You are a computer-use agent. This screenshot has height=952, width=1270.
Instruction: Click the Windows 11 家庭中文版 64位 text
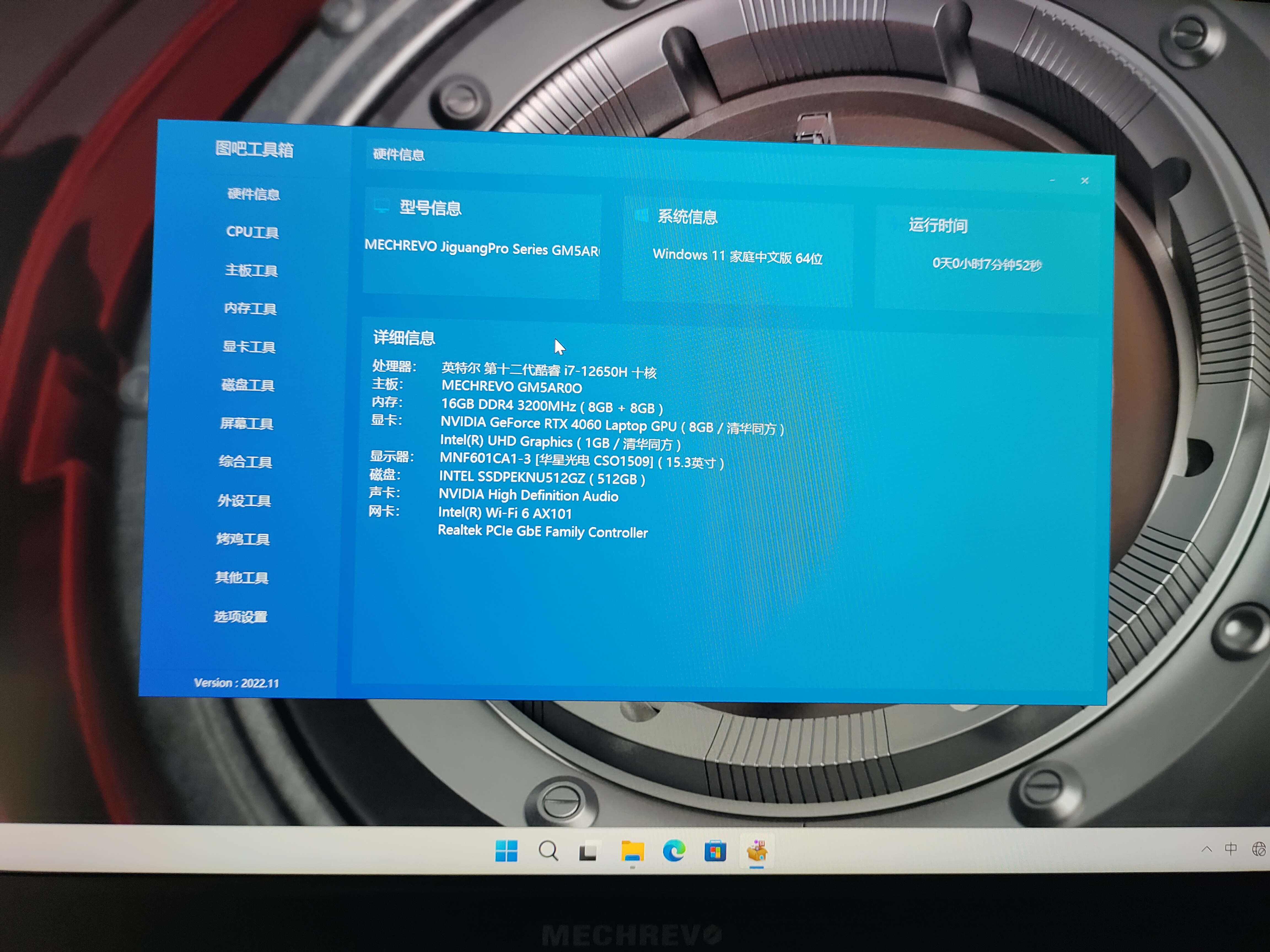tap(738, 256)
